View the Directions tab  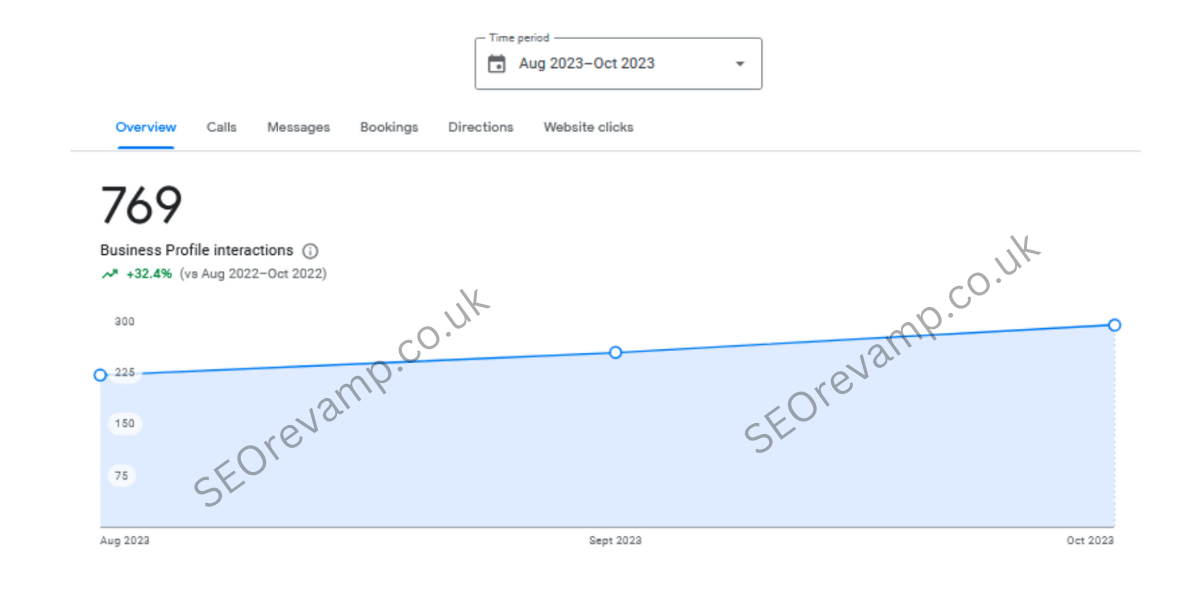point(481,127)
